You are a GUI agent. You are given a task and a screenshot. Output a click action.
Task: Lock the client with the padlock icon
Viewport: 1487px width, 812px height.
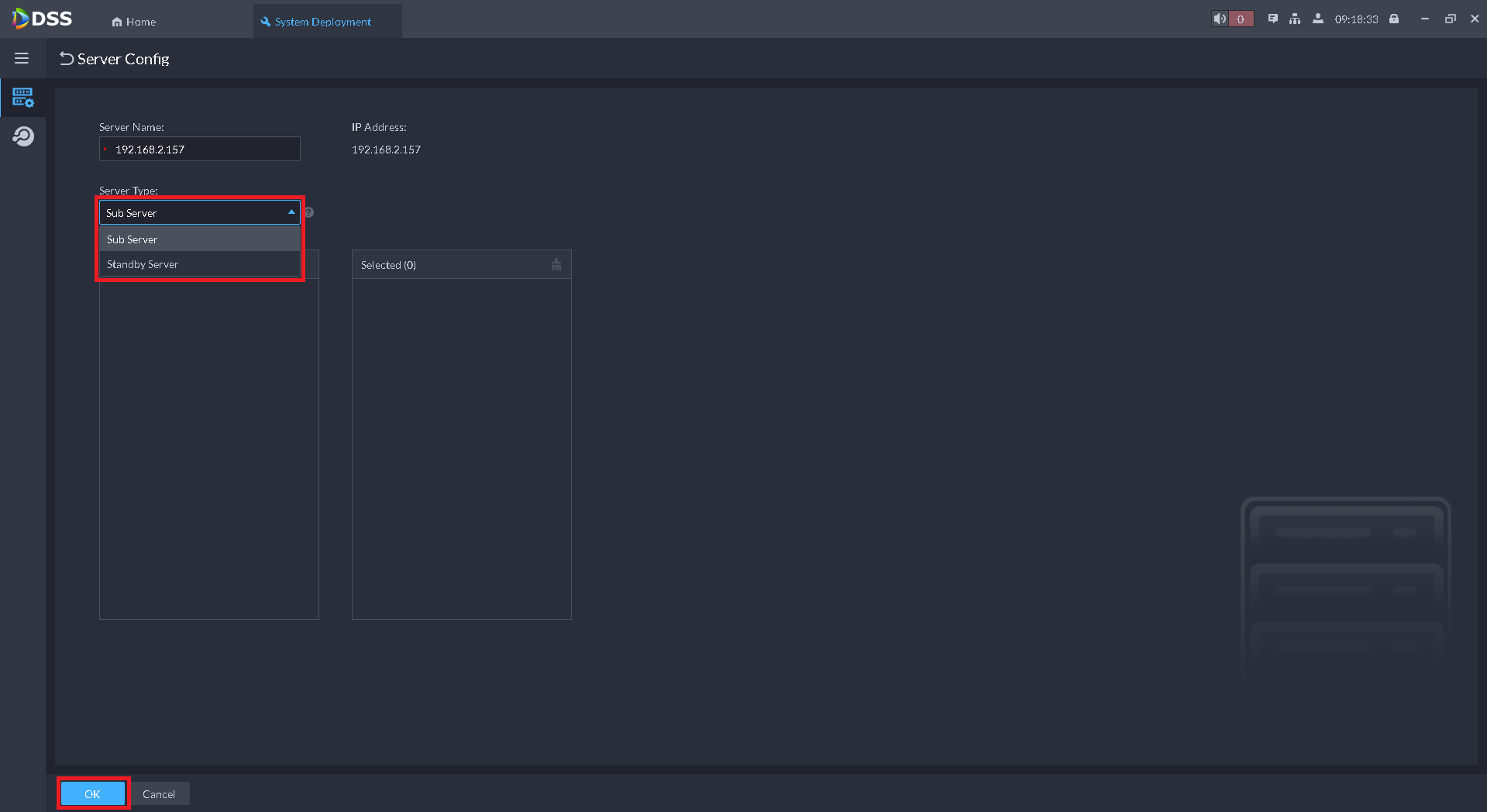pos(1394,19)
